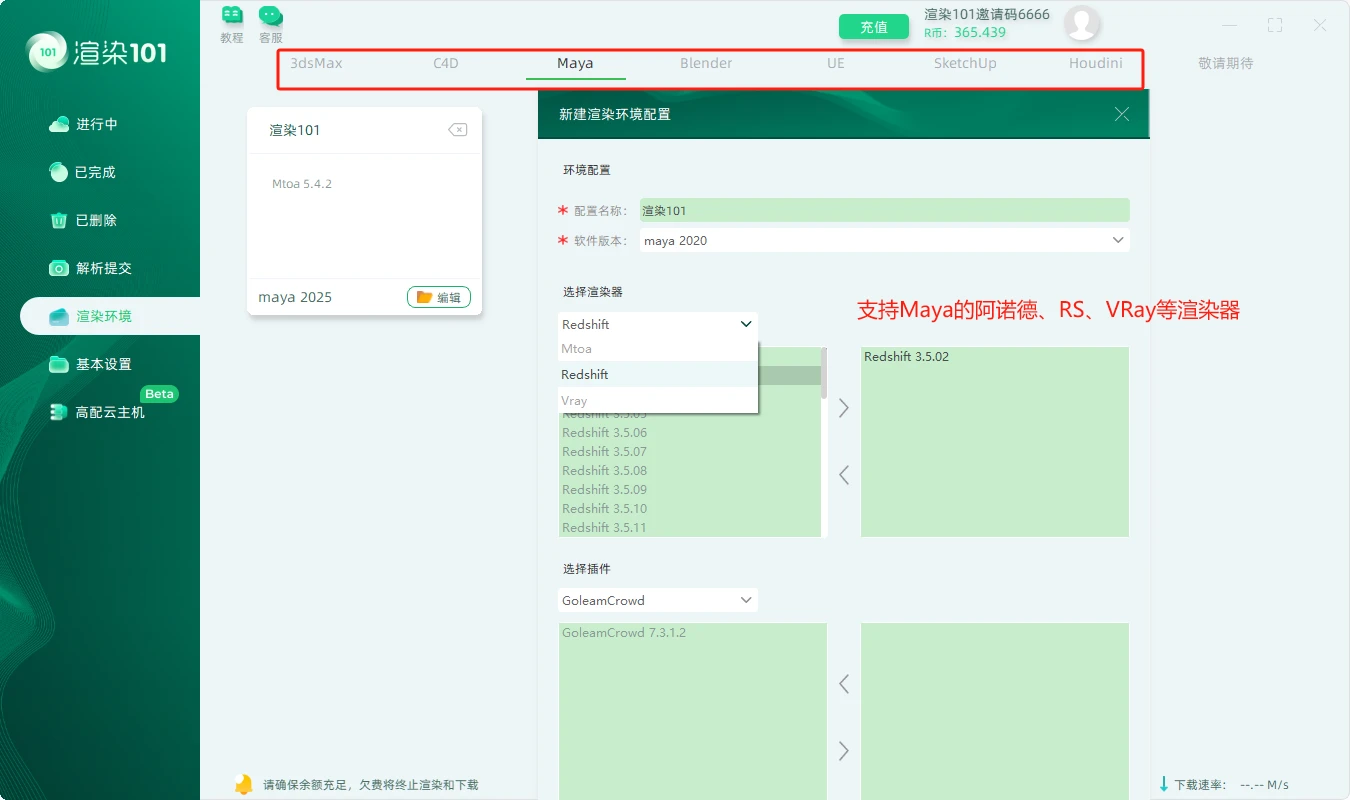This screenshot has width=1350, height=800.
Task: Switch to the UE tab
Action: coord(836,63)
